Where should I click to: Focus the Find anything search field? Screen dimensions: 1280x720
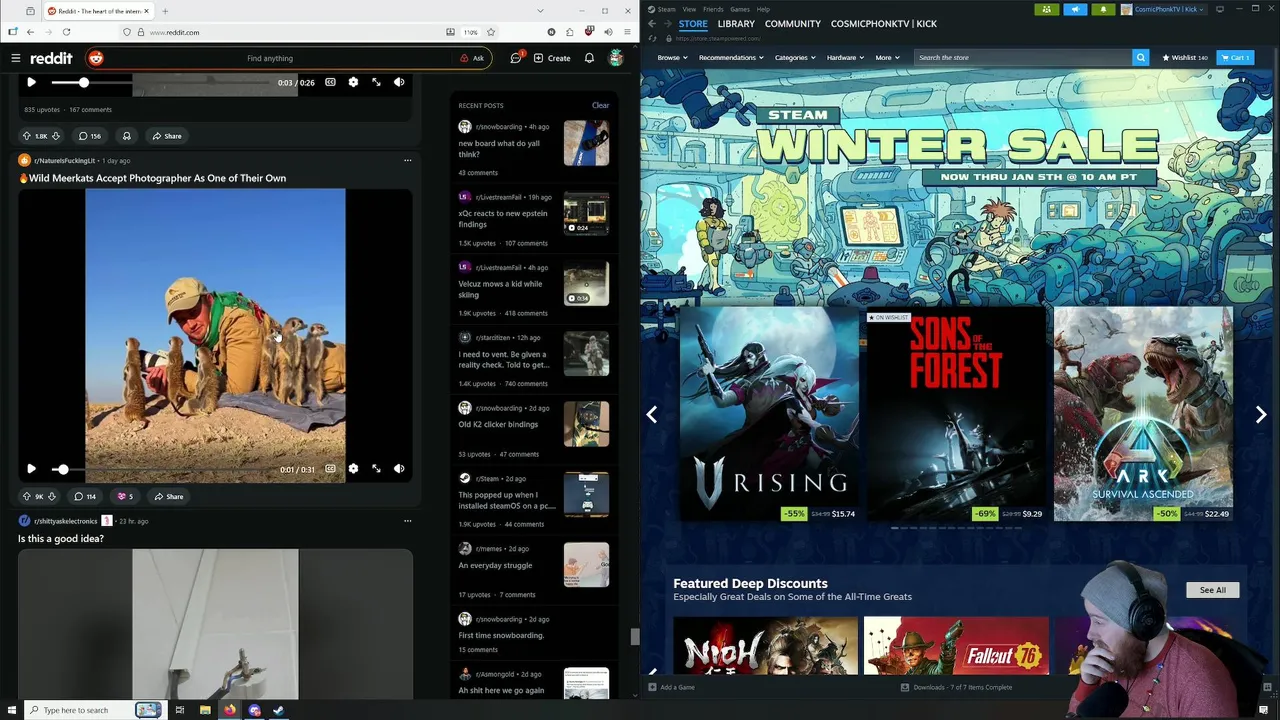click(270, 58)
